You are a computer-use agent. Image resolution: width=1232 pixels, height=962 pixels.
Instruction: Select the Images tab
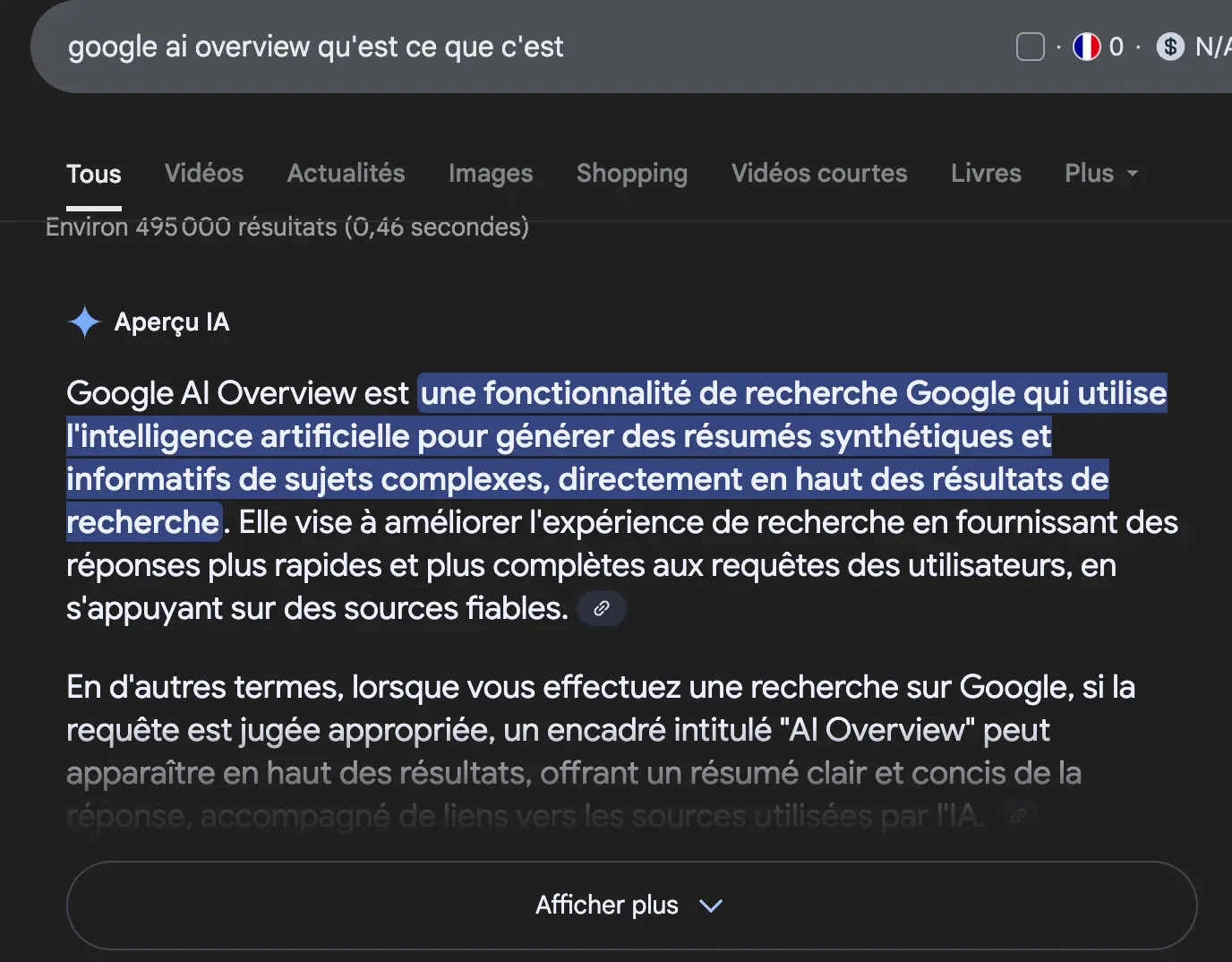(x=491, y=174)
